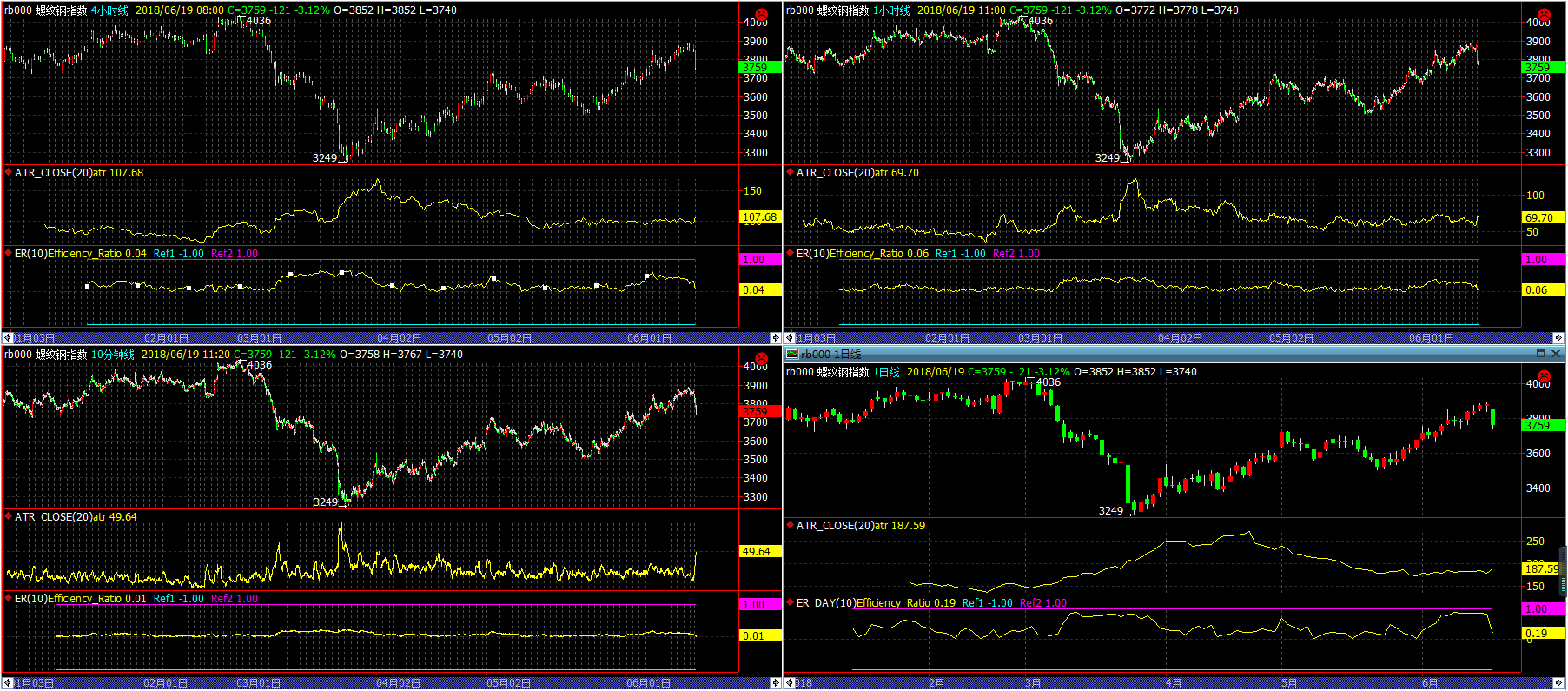
Task: Toggle the red diamond beside ATR_CLOSE(20) in 4-hour chart
Action: click(9, 172)
